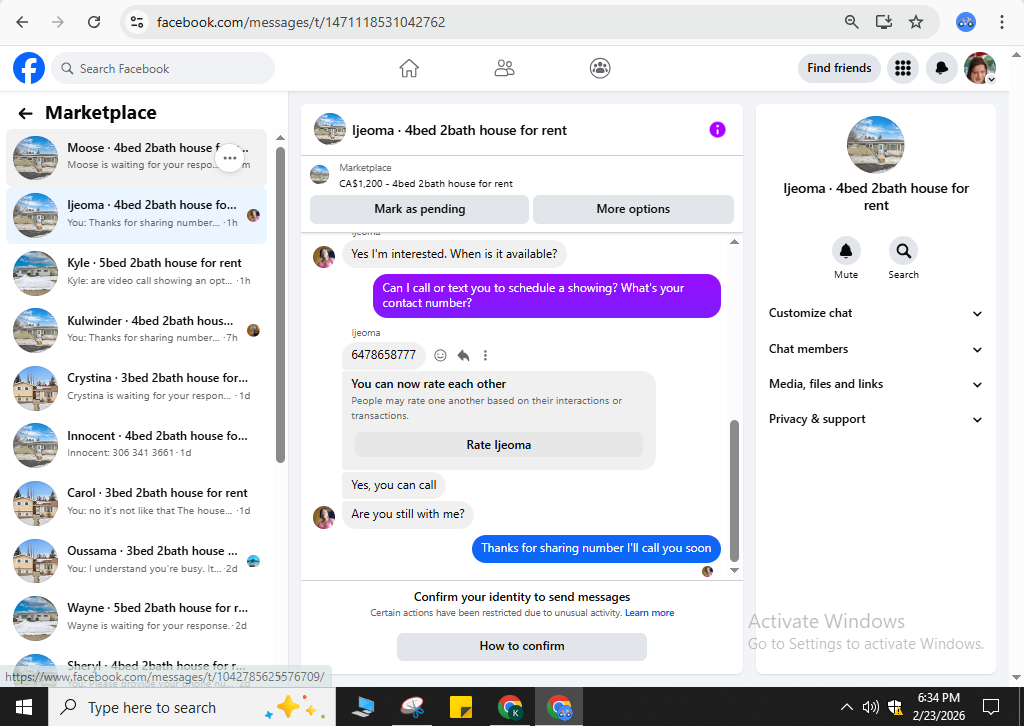React with emoji to the 6478658777 message

[441, 355]
